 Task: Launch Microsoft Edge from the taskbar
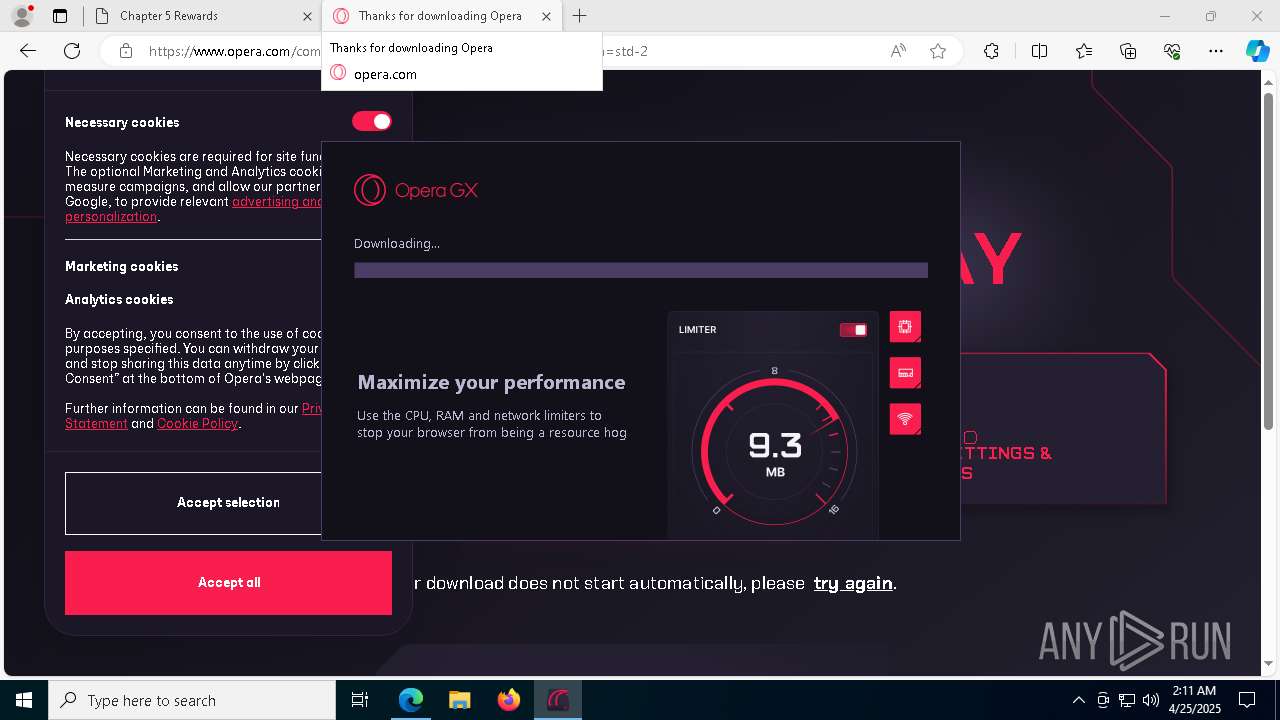(411, 700)
